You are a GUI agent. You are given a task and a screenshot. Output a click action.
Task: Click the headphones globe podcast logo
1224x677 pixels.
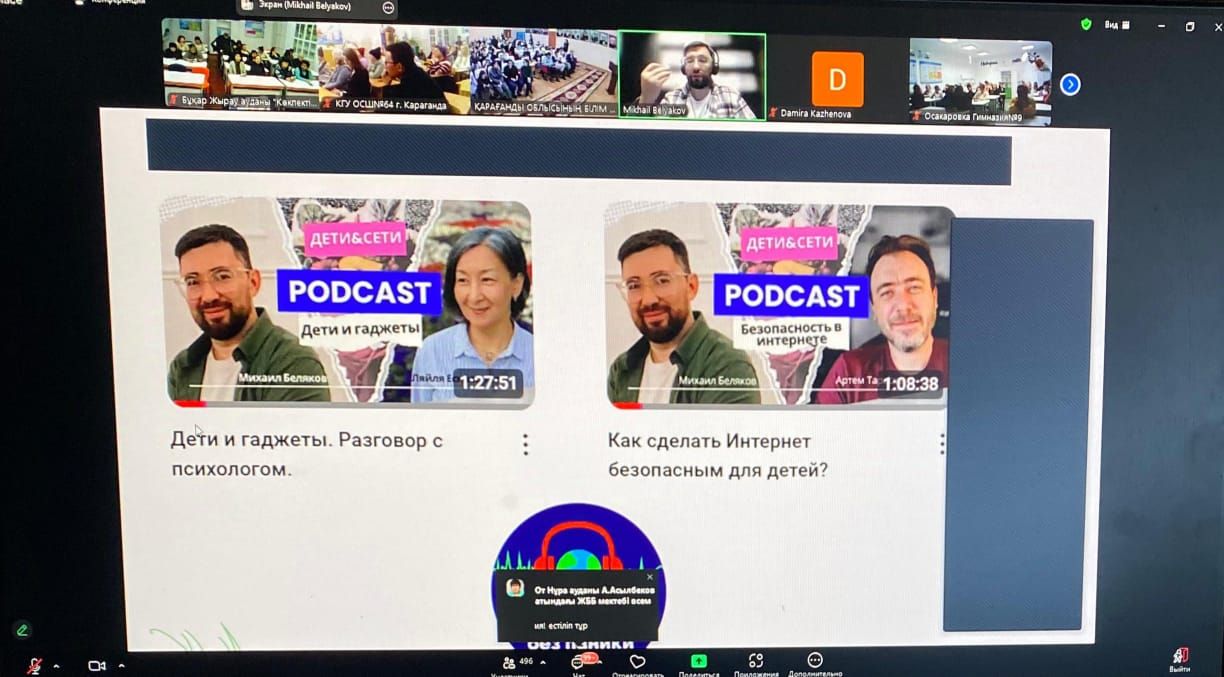[x=578, y=577]
